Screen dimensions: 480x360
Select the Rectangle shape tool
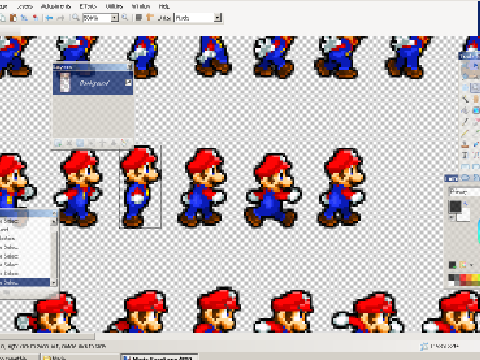tap(465, 166)
